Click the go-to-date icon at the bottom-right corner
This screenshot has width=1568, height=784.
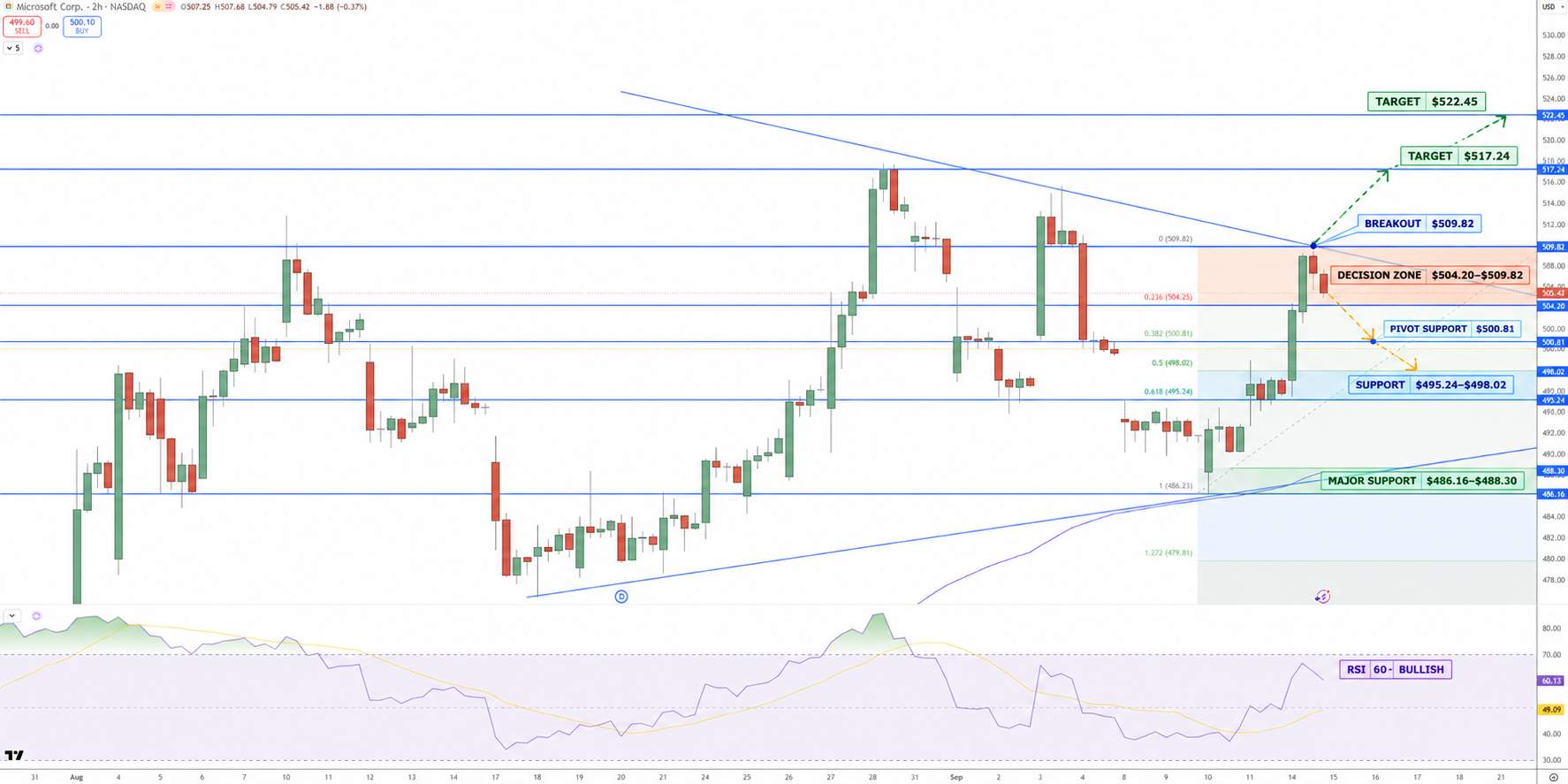click(x=1553, y=778)
